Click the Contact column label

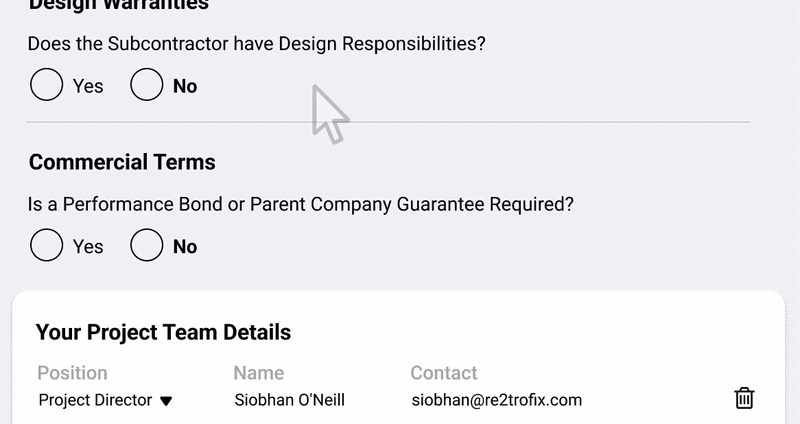(444, 373)
